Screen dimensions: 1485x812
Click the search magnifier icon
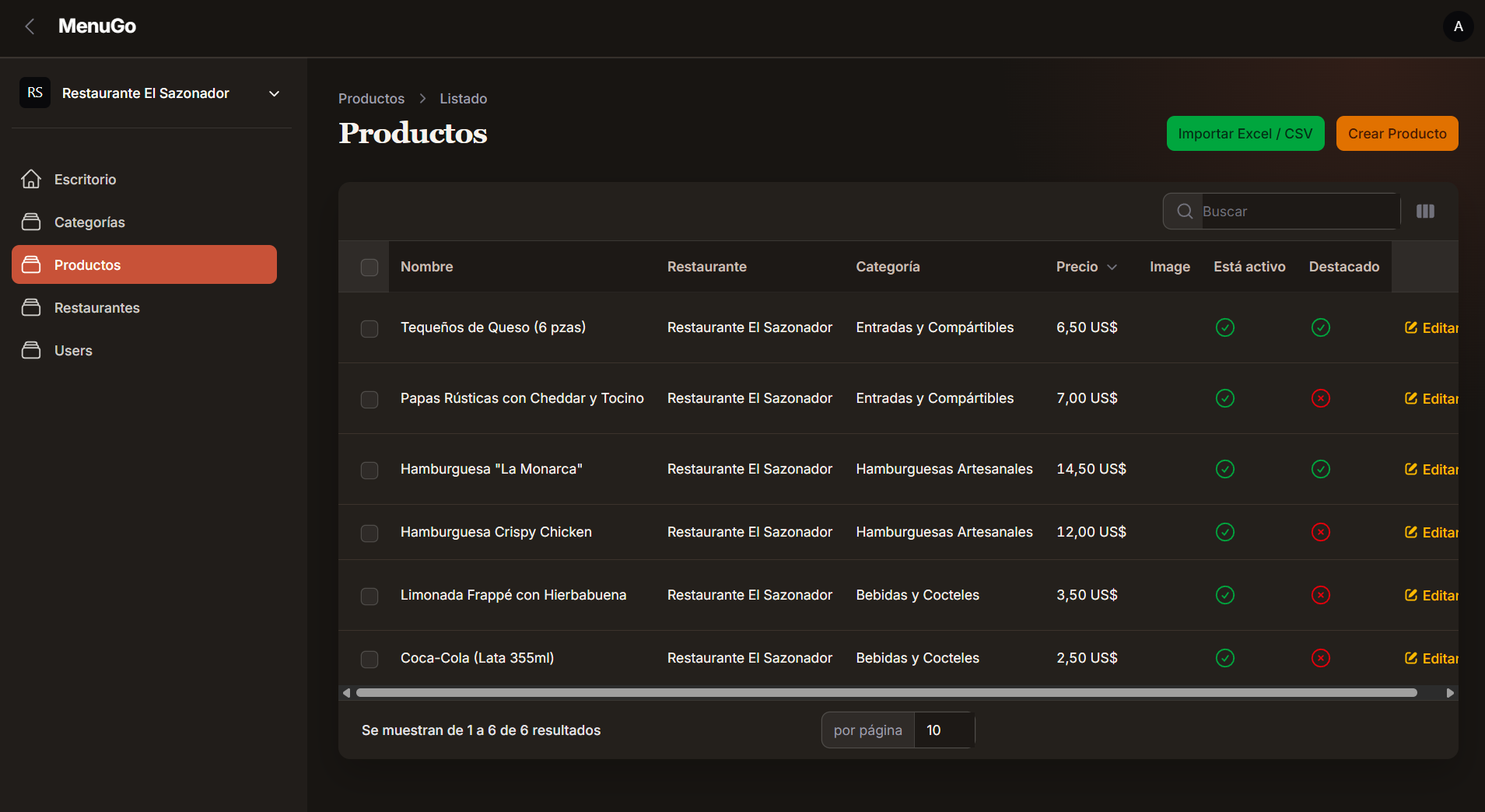pyautogui.click(x=1185, y=212)
